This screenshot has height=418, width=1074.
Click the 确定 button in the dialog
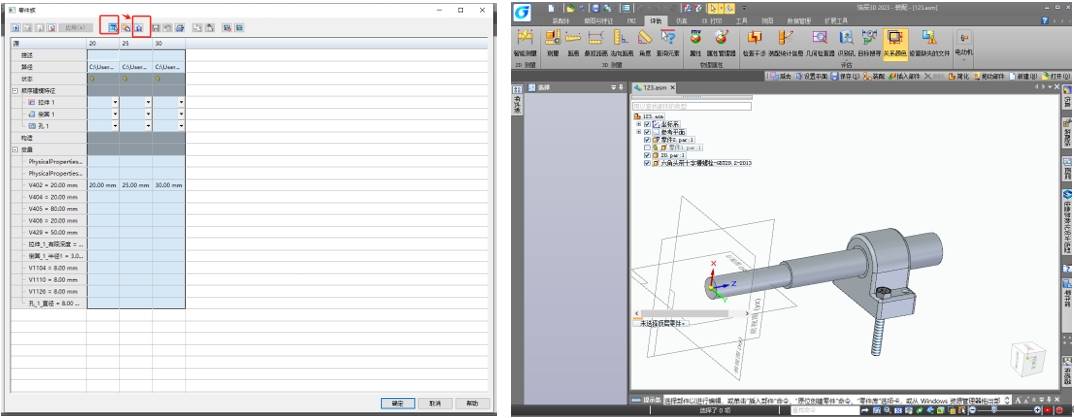(x=397, y=403)
